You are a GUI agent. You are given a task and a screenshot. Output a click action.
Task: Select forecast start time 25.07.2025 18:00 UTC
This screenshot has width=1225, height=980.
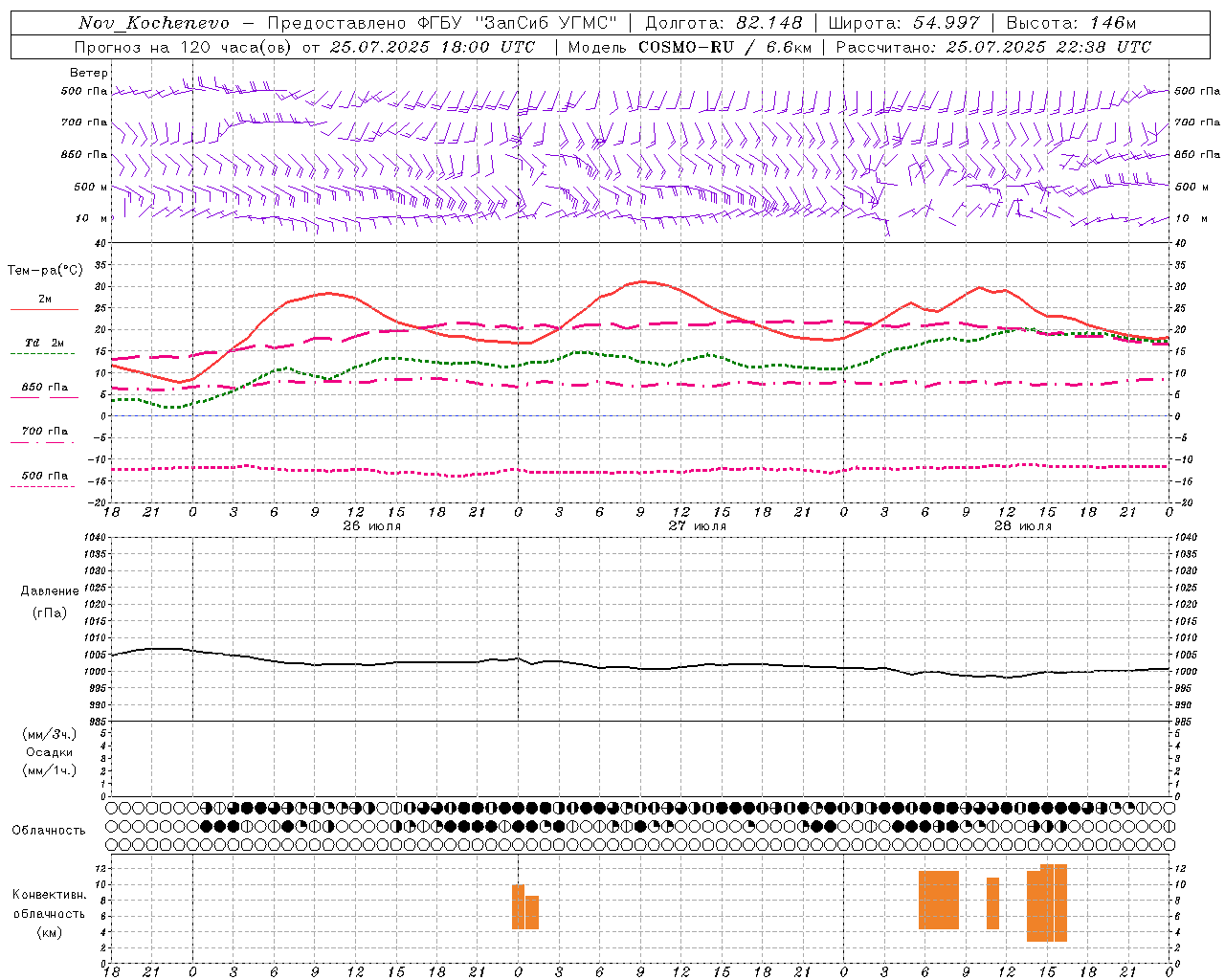(x=433, y=47)
